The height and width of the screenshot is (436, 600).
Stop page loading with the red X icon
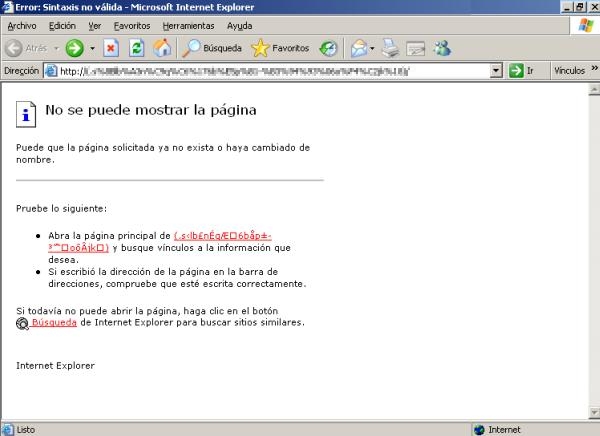click(x=111, y=48)
